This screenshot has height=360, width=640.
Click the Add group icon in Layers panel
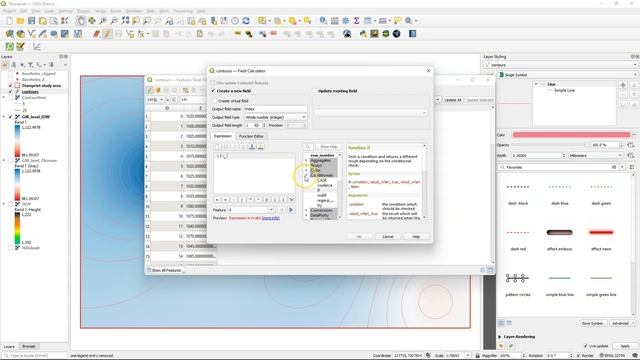coord(13,65)
